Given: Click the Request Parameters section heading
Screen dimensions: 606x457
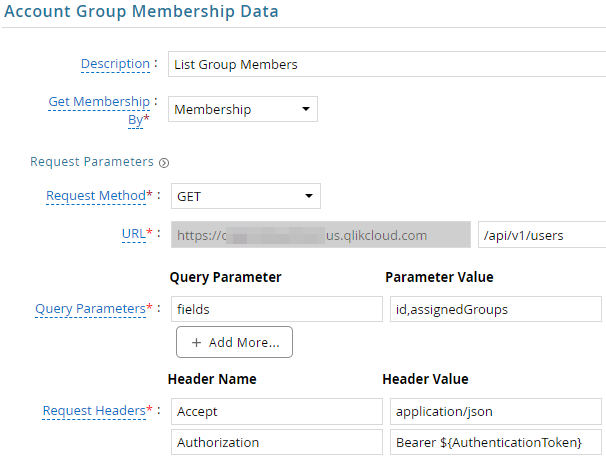Looking at the screenshot, I should click(x=92, y=162).
